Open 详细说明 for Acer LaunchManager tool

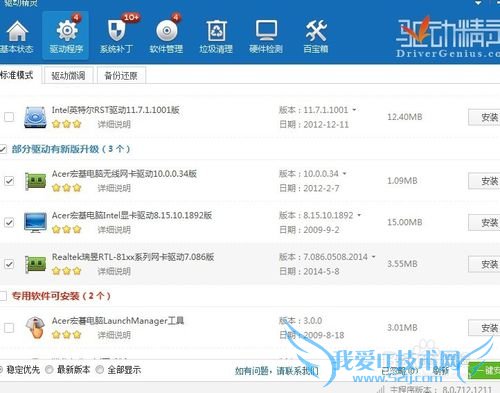(x=114, y=335)
